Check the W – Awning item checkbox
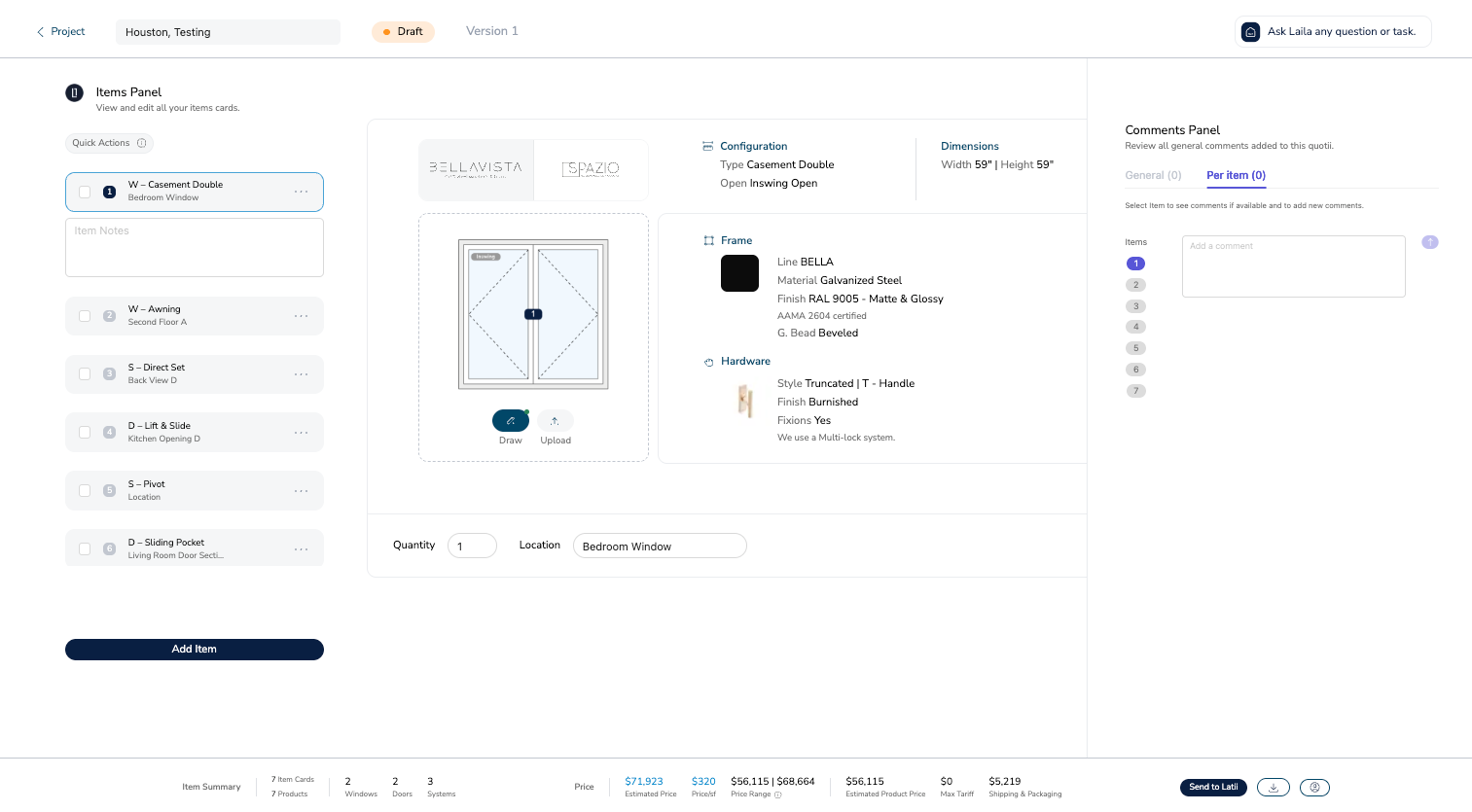1472x812 pixels. [85, 316]
